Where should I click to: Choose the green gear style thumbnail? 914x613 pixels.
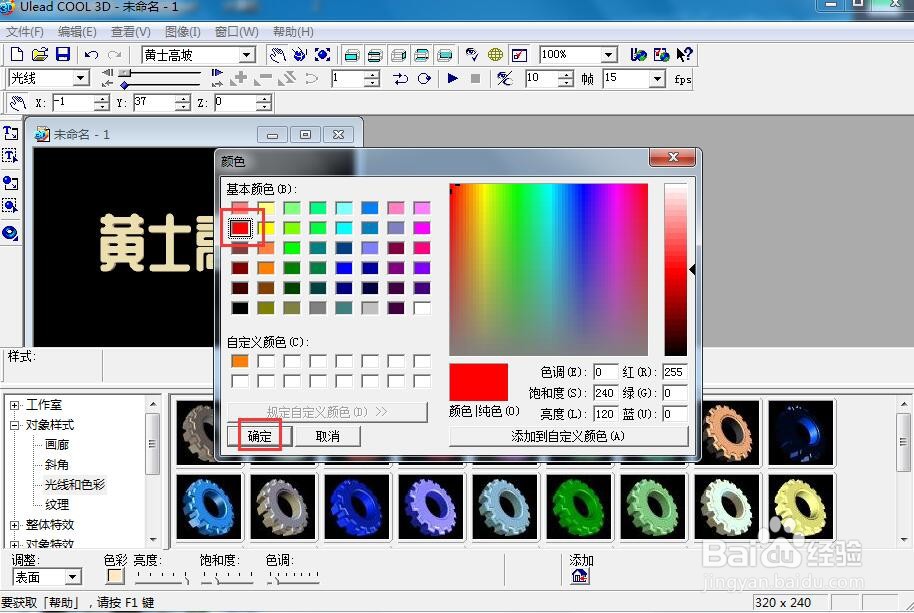pyautogui.click(x=579, y=506)
